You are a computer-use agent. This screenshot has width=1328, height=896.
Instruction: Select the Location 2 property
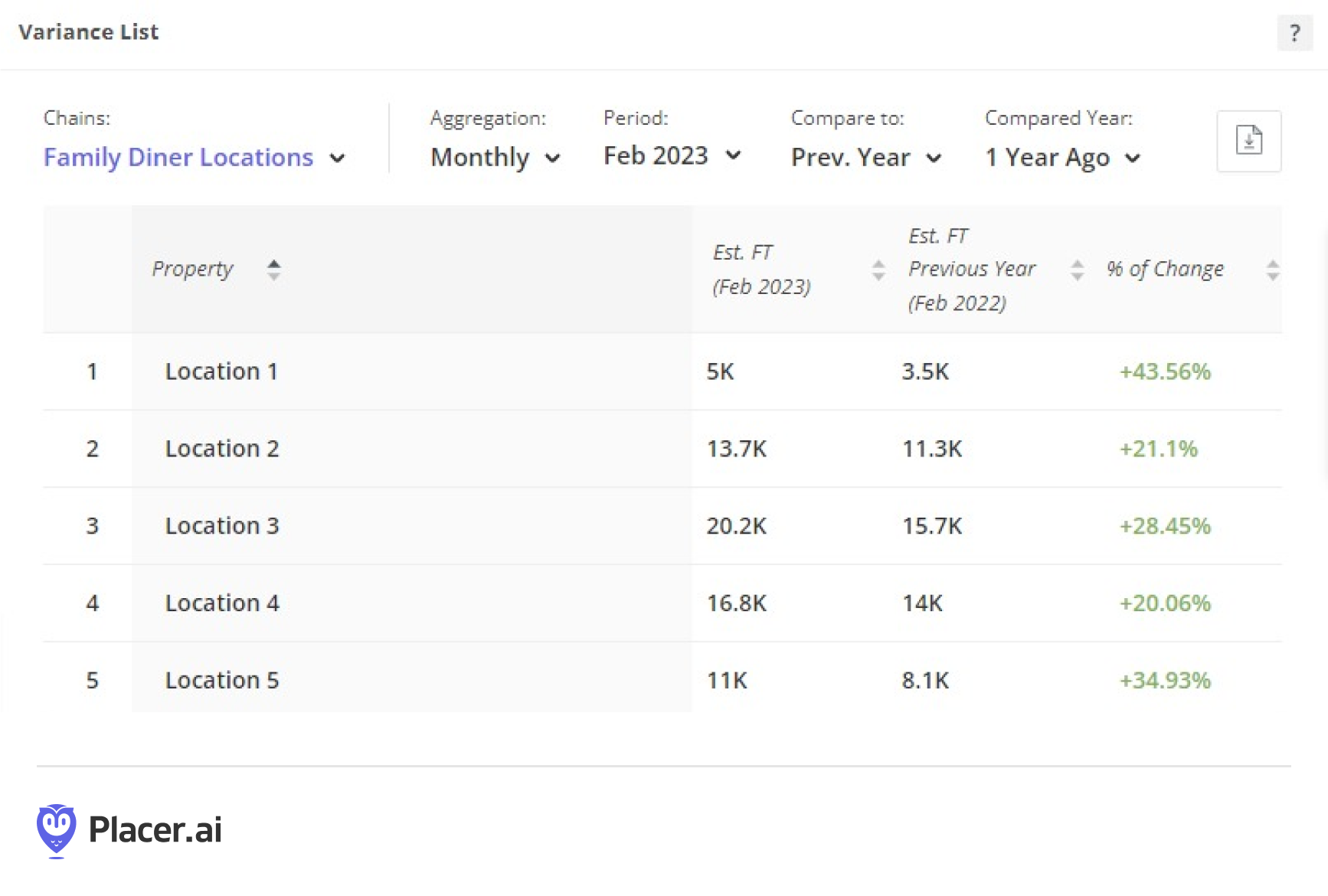222,449
